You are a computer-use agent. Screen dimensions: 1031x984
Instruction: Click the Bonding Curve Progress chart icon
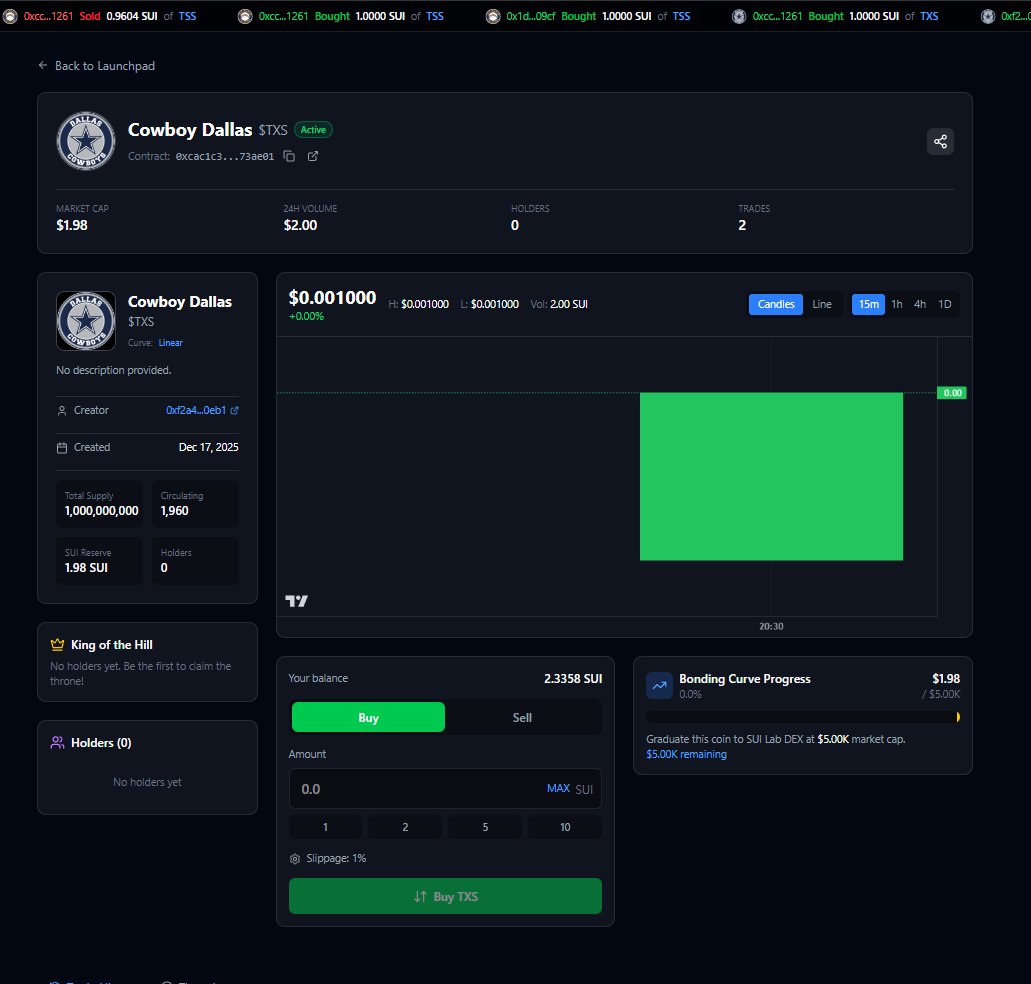(x=659, y=686)
